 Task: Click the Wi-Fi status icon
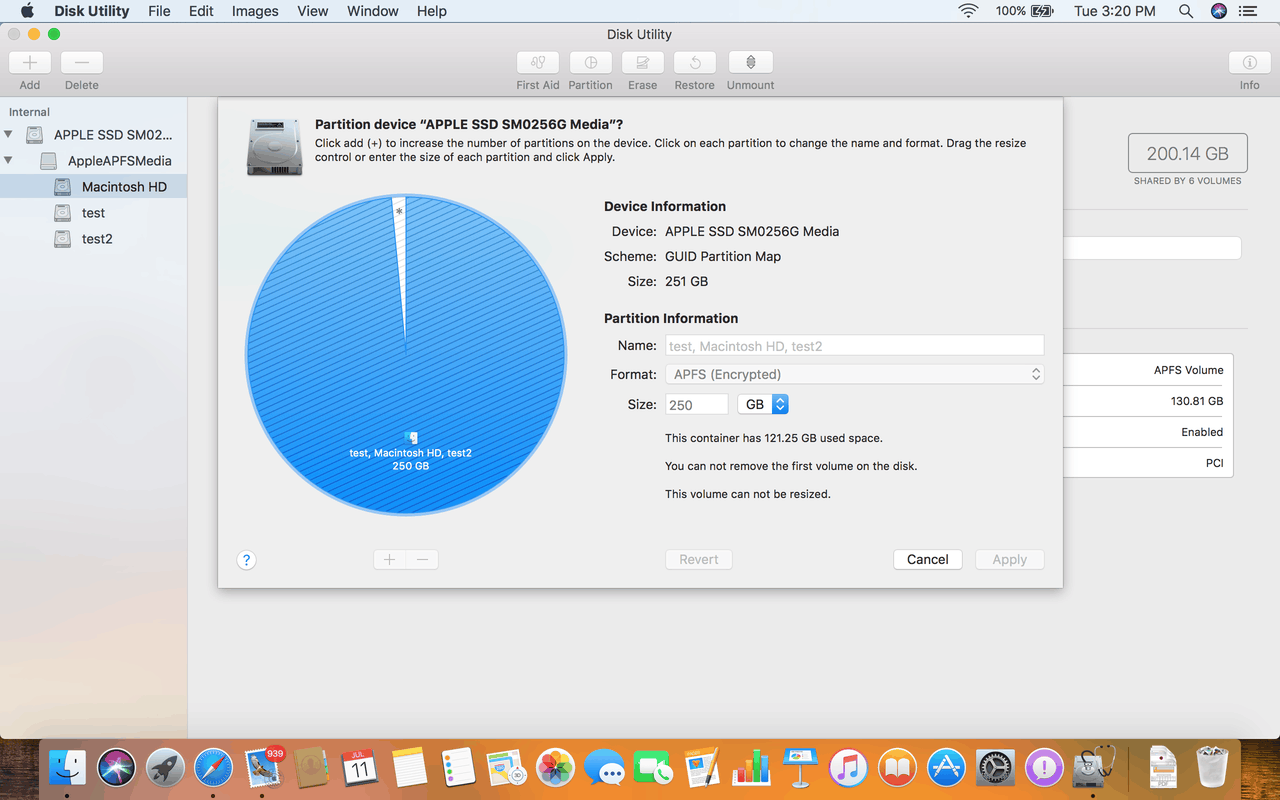[968, 11]
